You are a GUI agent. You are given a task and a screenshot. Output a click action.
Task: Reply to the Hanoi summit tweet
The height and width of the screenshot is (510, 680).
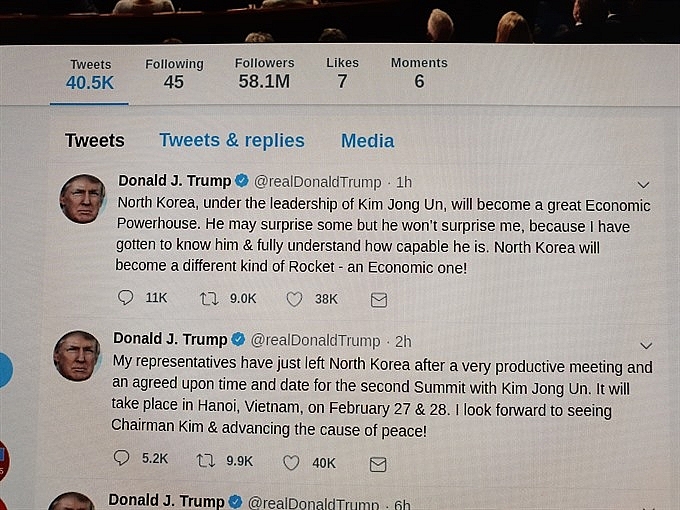[x=122, y=460]
